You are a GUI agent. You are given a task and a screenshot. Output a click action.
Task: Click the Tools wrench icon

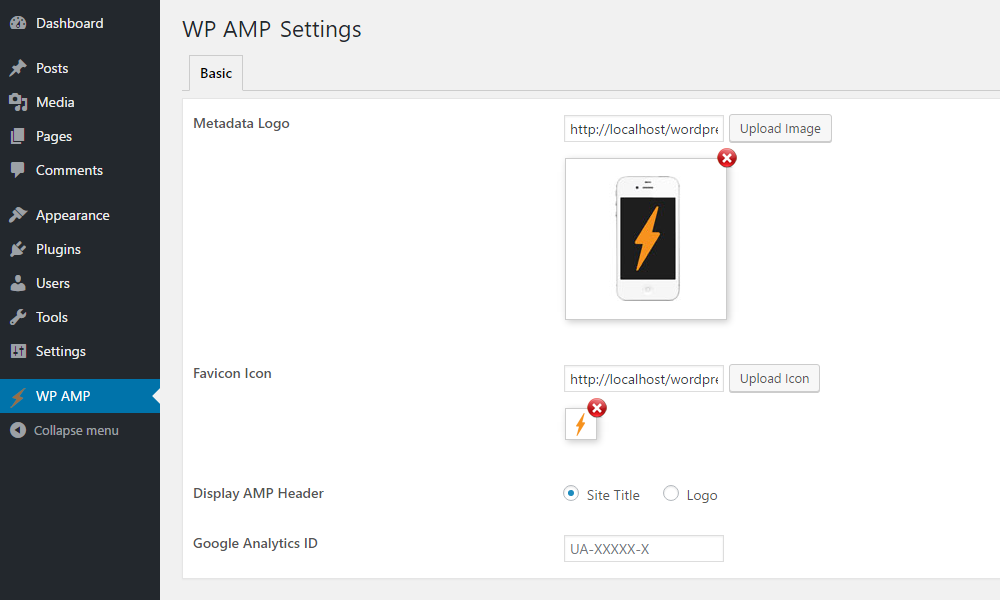[18, 317]
